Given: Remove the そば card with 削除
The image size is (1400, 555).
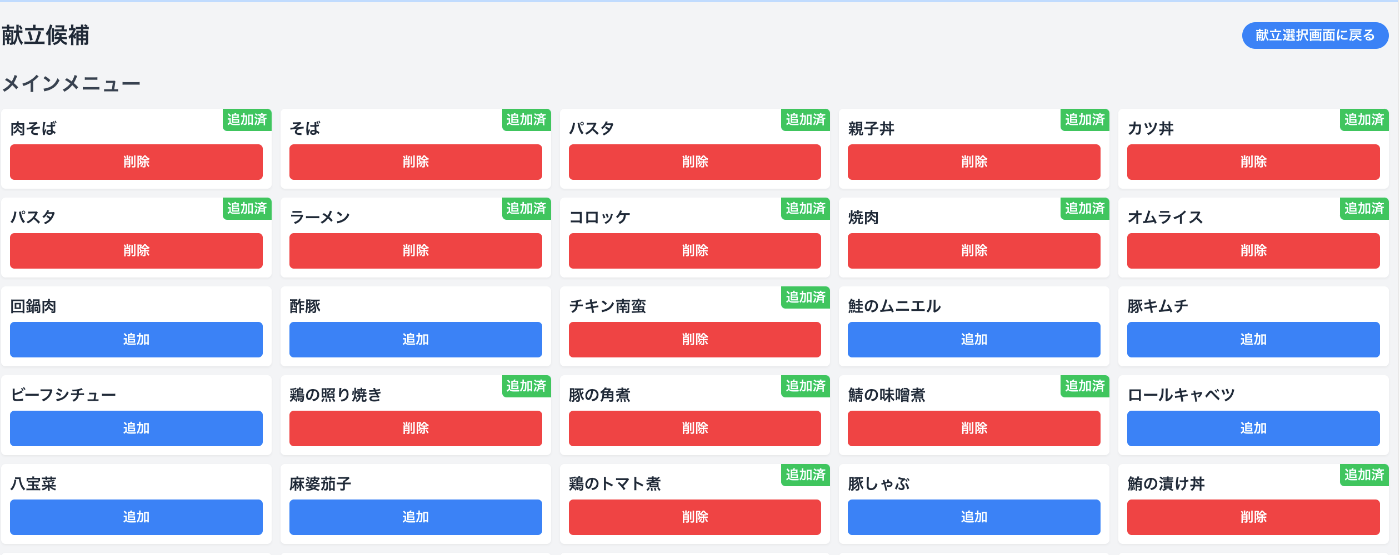Looking at the screenshot, I should click(416, 162).
